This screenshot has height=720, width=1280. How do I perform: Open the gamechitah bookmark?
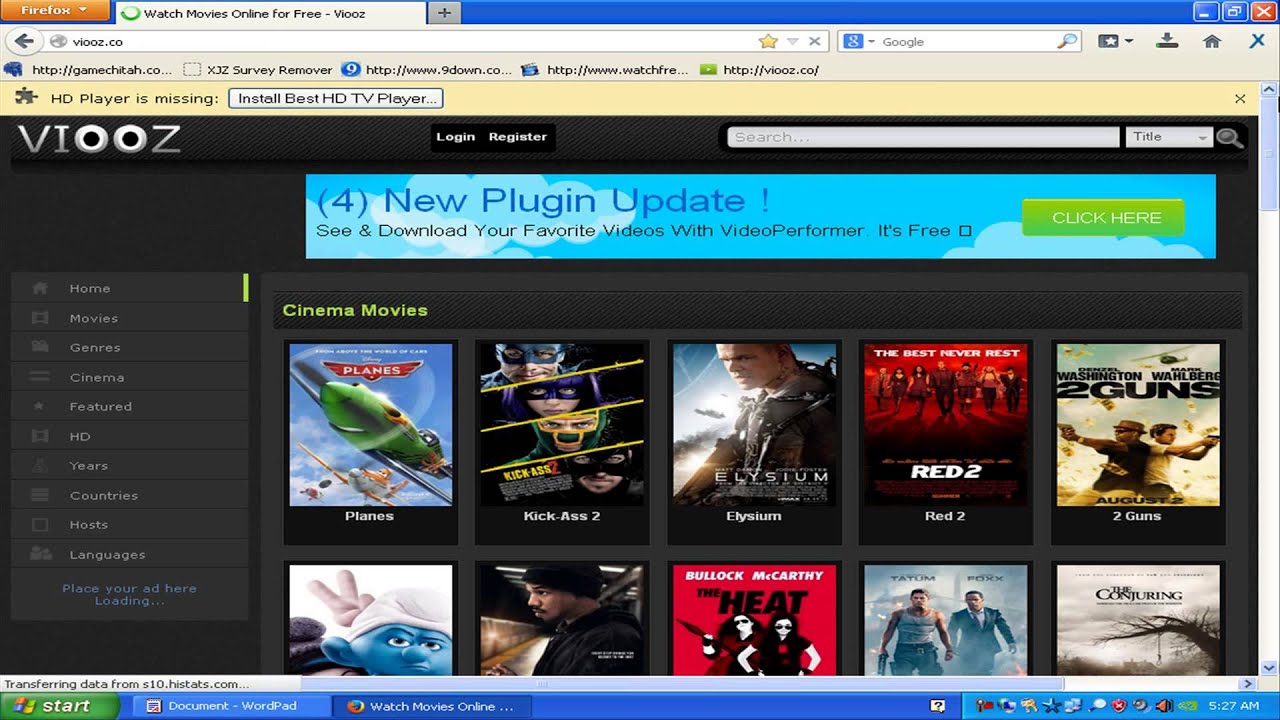point(89,70)
